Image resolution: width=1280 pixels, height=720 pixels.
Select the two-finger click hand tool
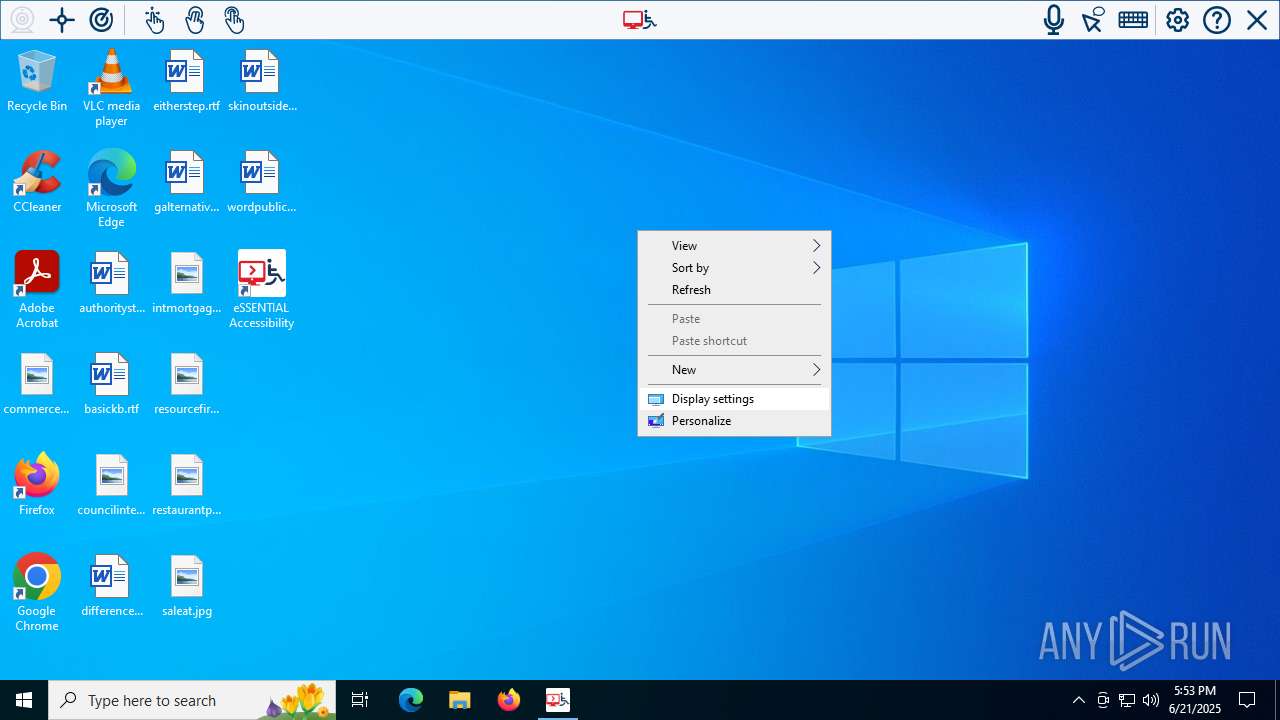coord(194,20)
